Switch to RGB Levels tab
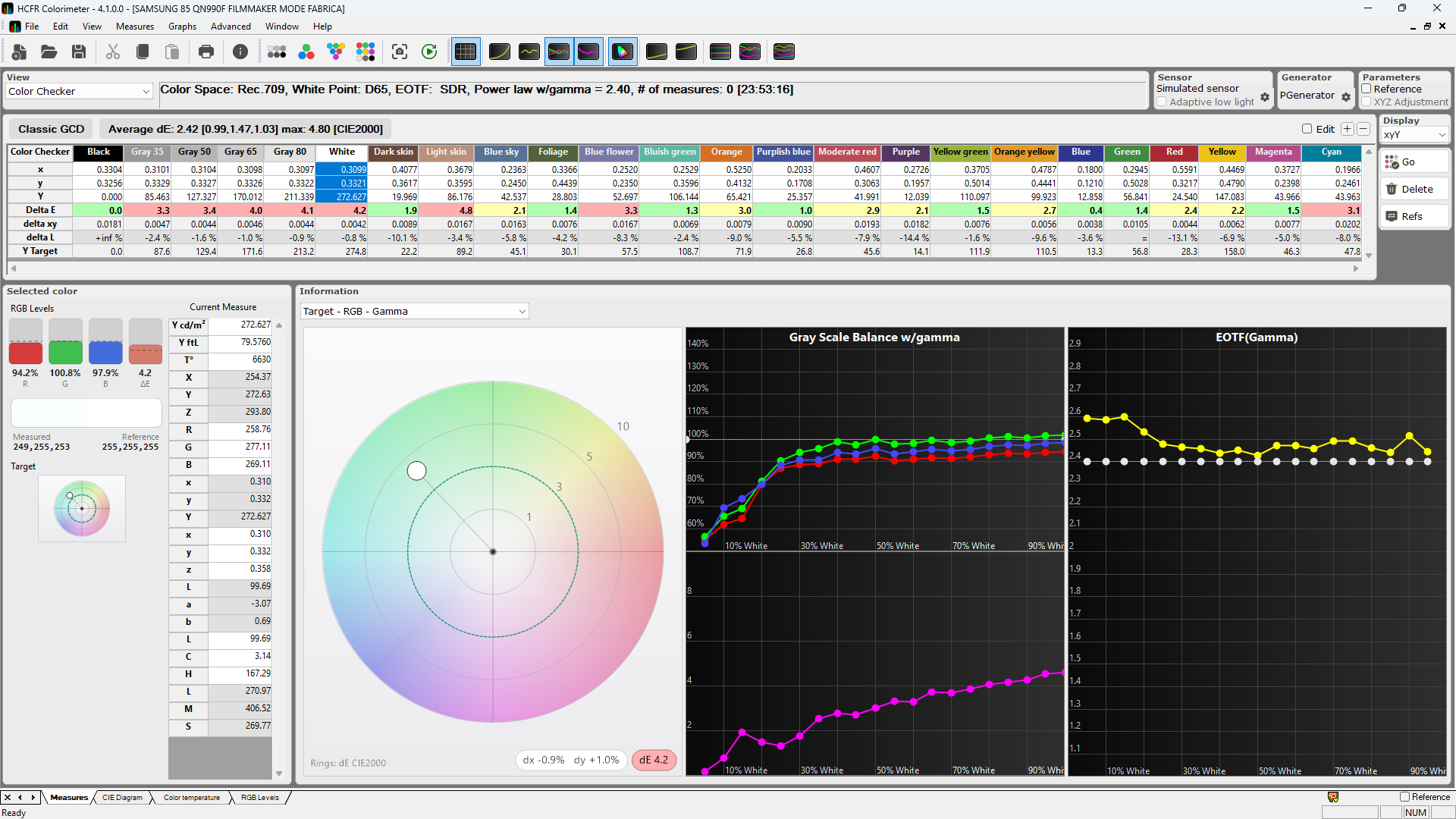1456x819 pixels. tap(260, 798)
